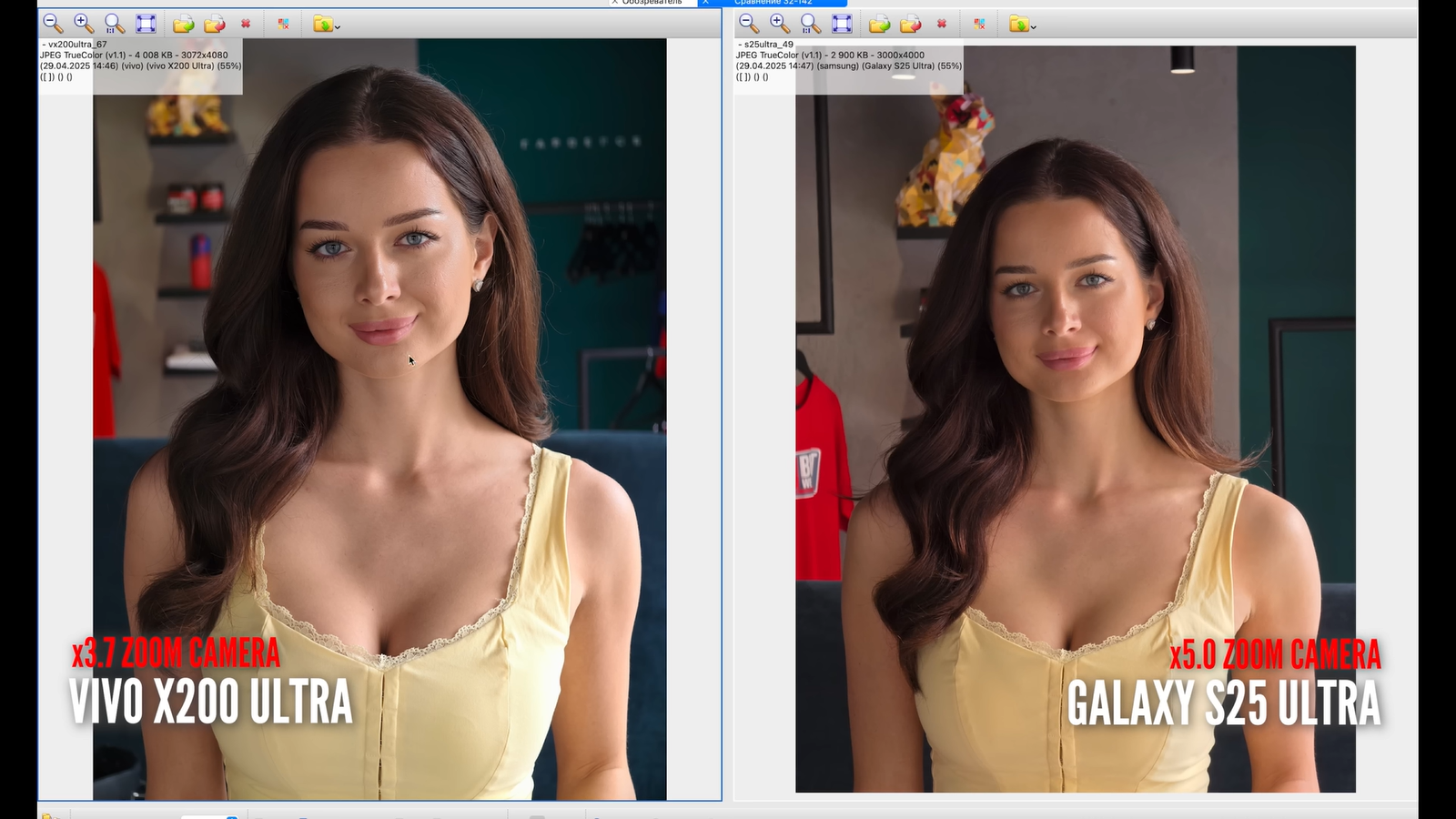This screenshot has width=1456, height=819.
Task: Zoom in on the s25ultra_49 pane
Action: pos(780,24)
